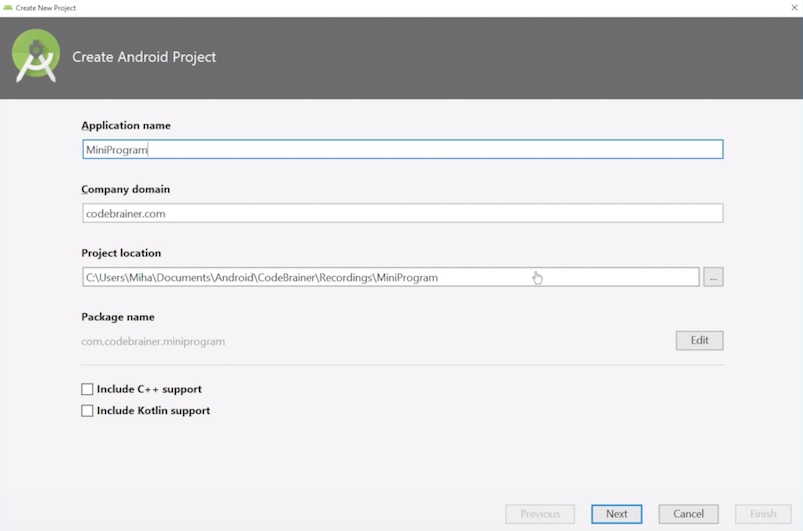Click the Company domain label
Image resolution: width=803 pixels, height=531 pixels.
(125, 189)
